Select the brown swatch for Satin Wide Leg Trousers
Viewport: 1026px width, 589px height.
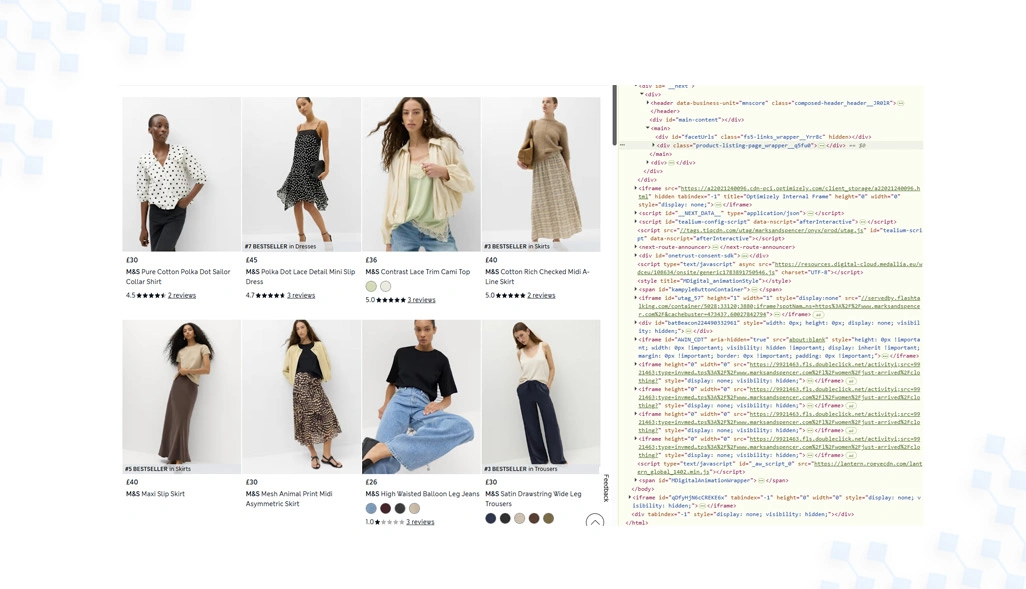point(534,518)
